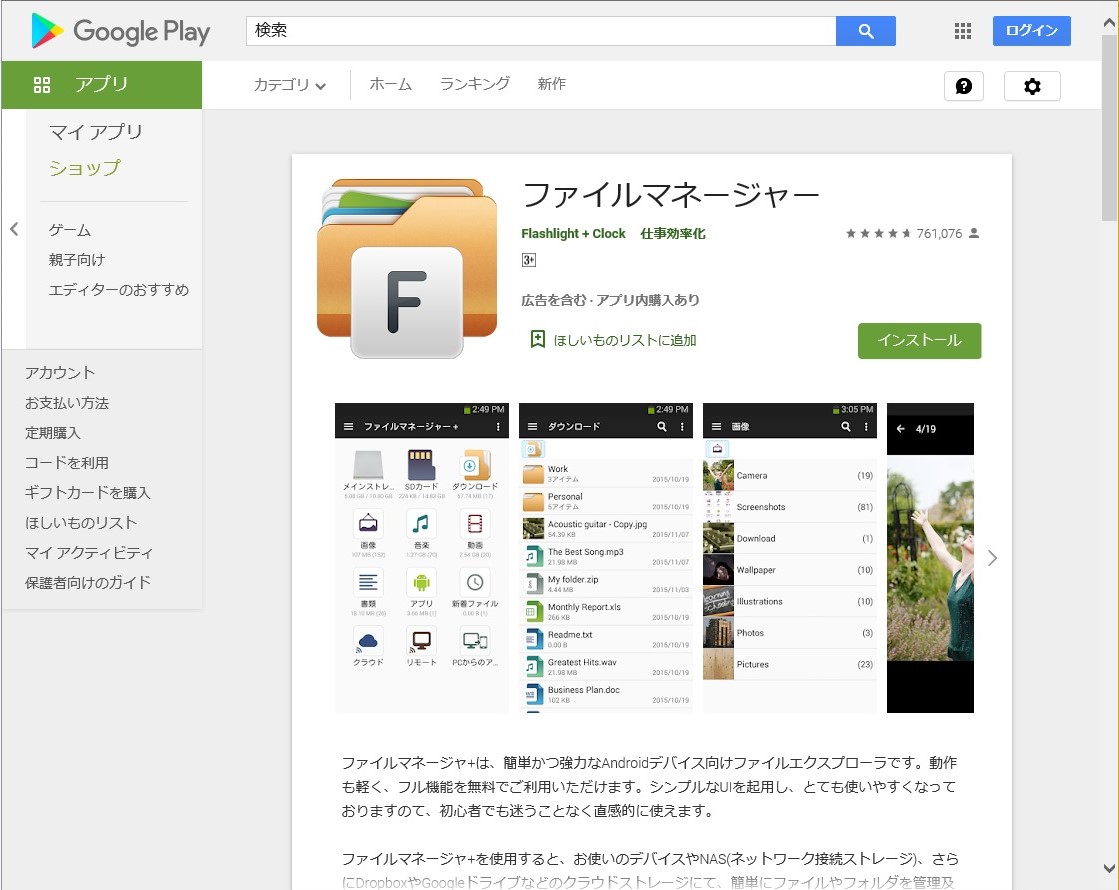
Task: Click 広告を含む · アプリ内購入あり text
Action: tap(610, 300)
